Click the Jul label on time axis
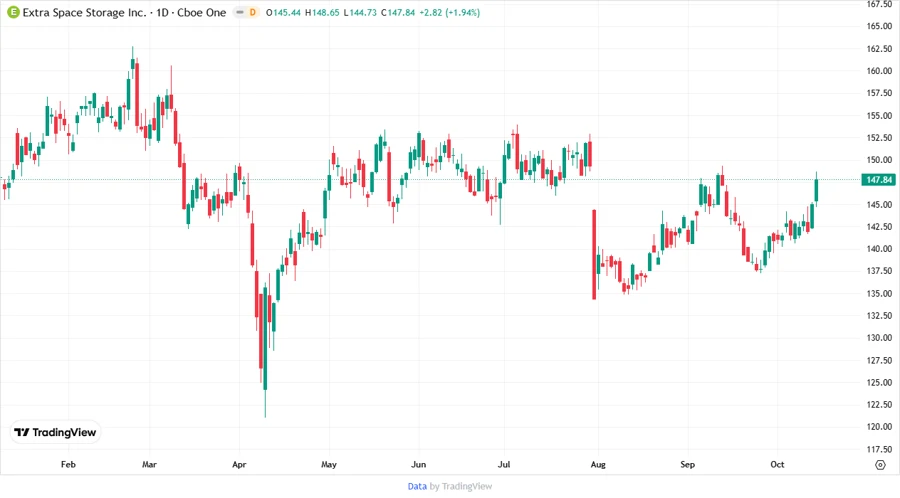This screenshot has height=498, width=900. point(504,464)
